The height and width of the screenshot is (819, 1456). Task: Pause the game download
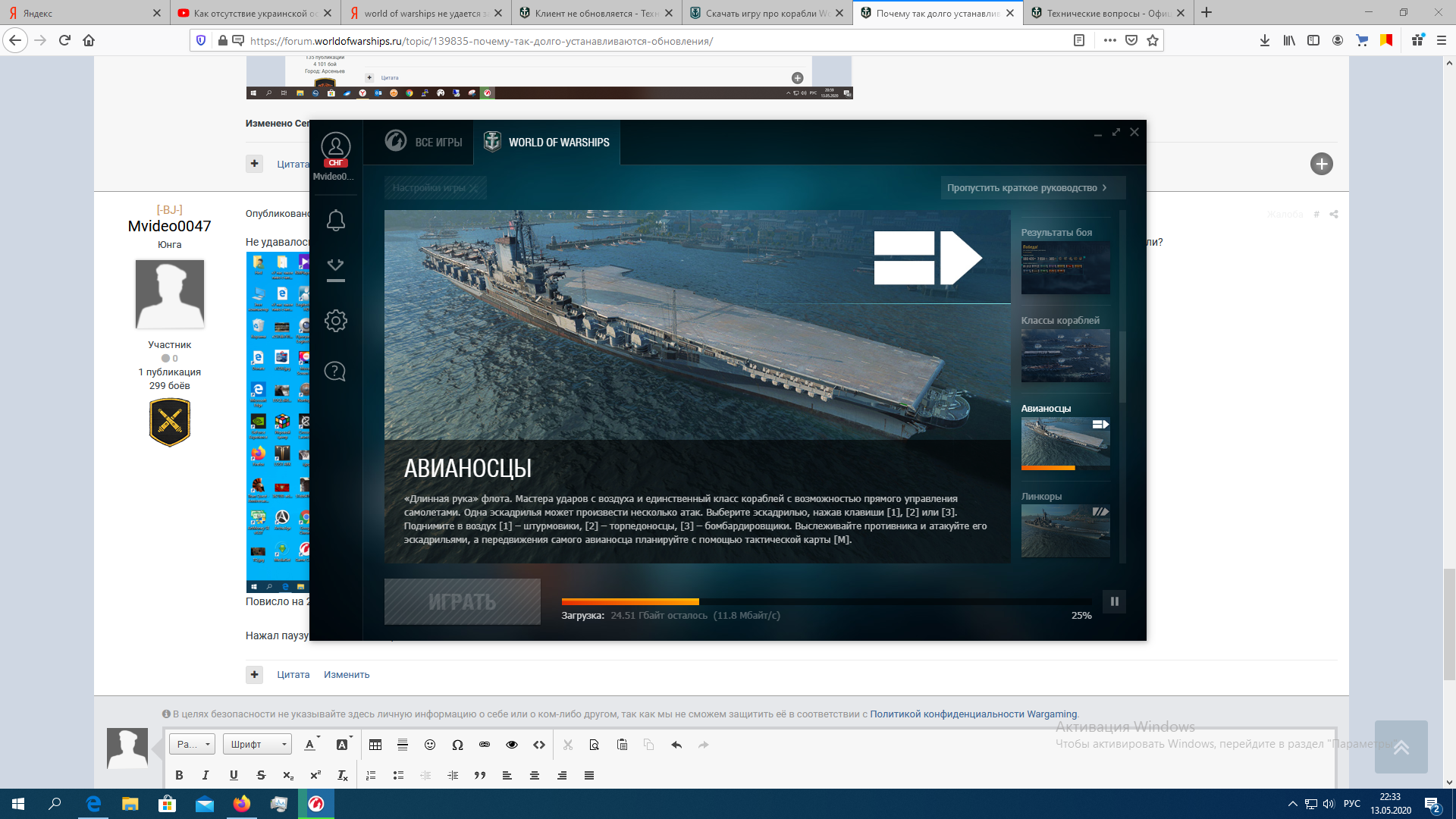1114,601
